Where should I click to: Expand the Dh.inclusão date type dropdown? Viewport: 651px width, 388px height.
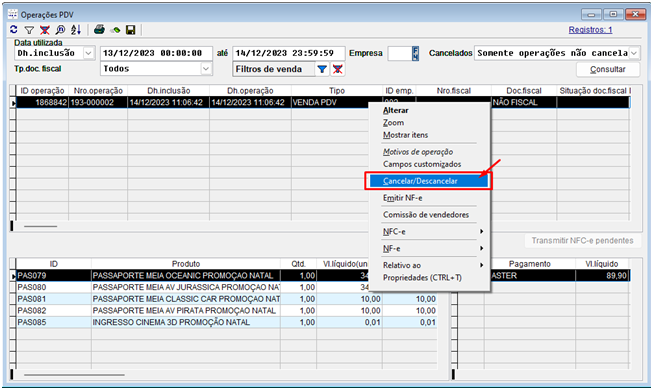pyautogui.click(x=88, y=53)
